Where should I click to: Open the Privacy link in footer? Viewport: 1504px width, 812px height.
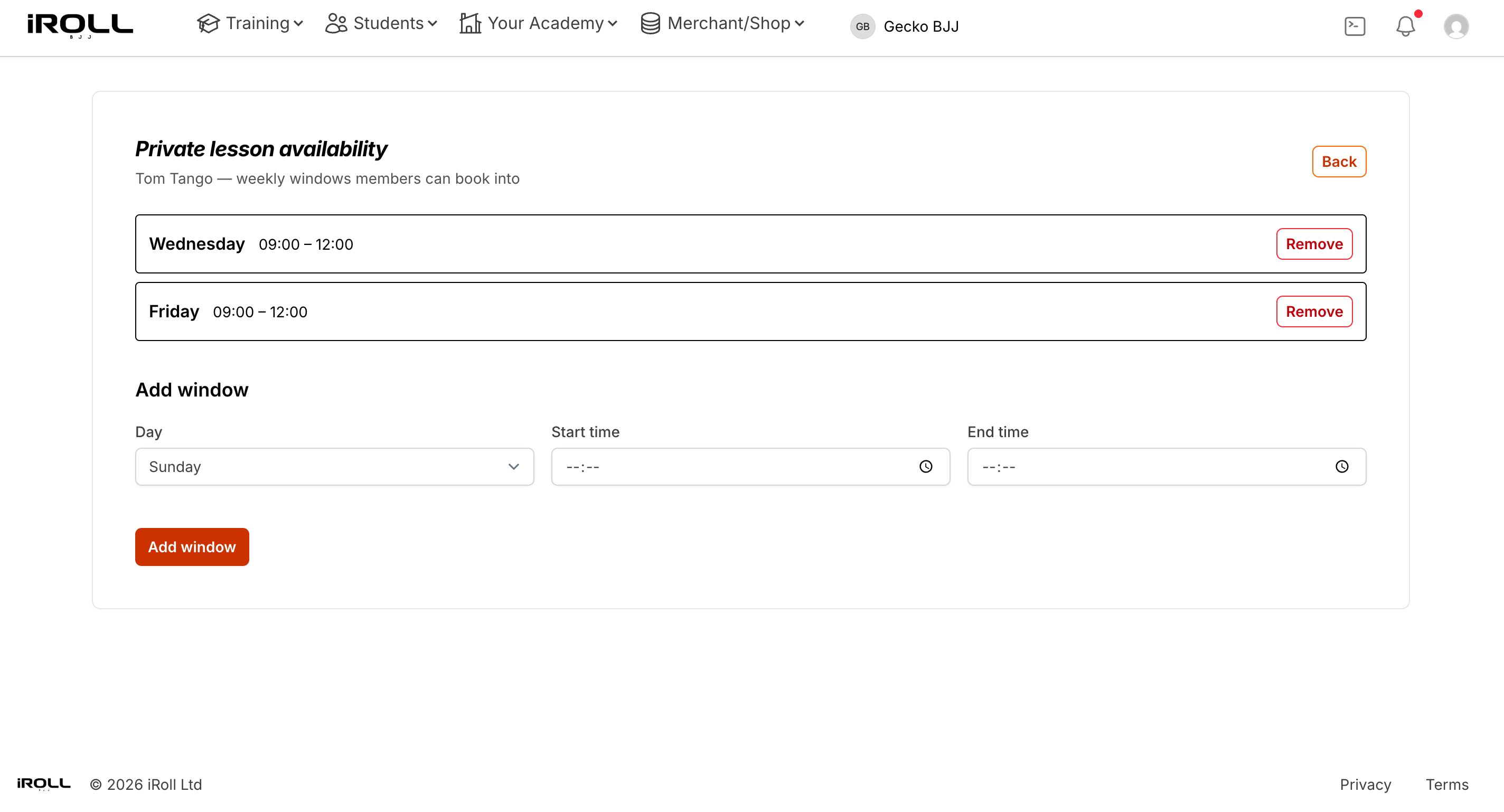(x=1365, y=785)
